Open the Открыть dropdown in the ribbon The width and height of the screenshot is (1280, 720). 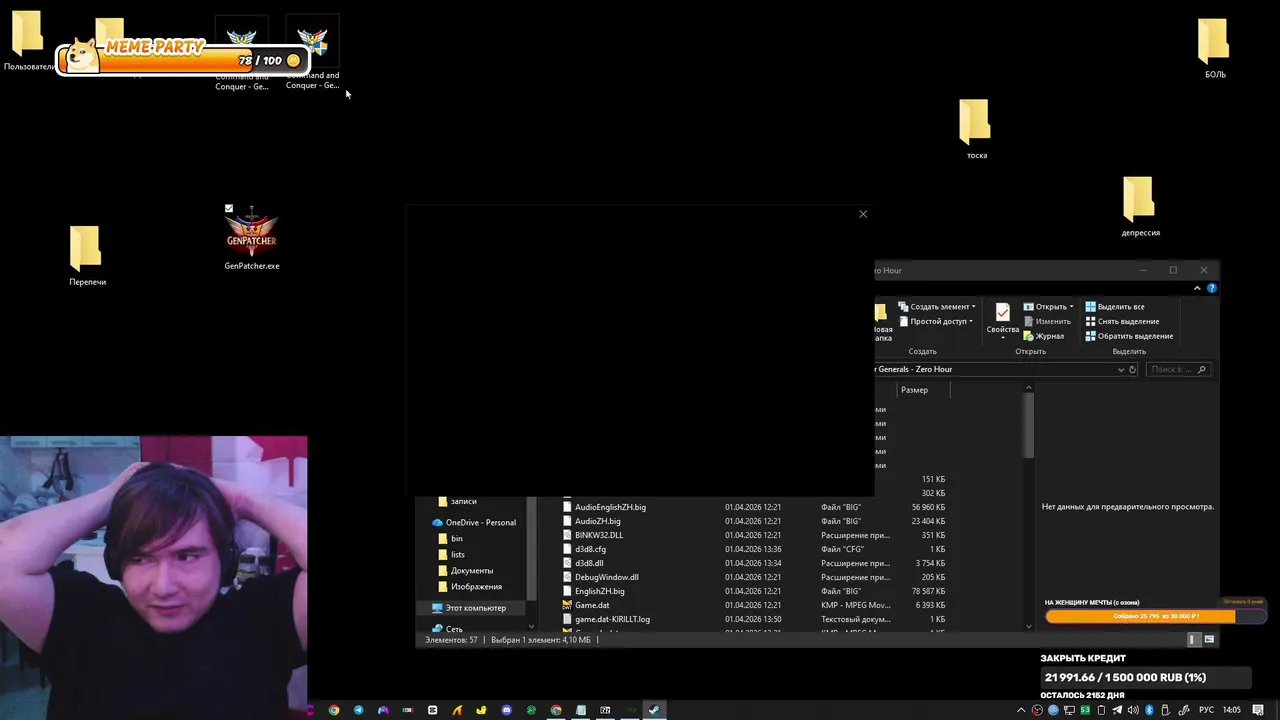[1048, 307]
